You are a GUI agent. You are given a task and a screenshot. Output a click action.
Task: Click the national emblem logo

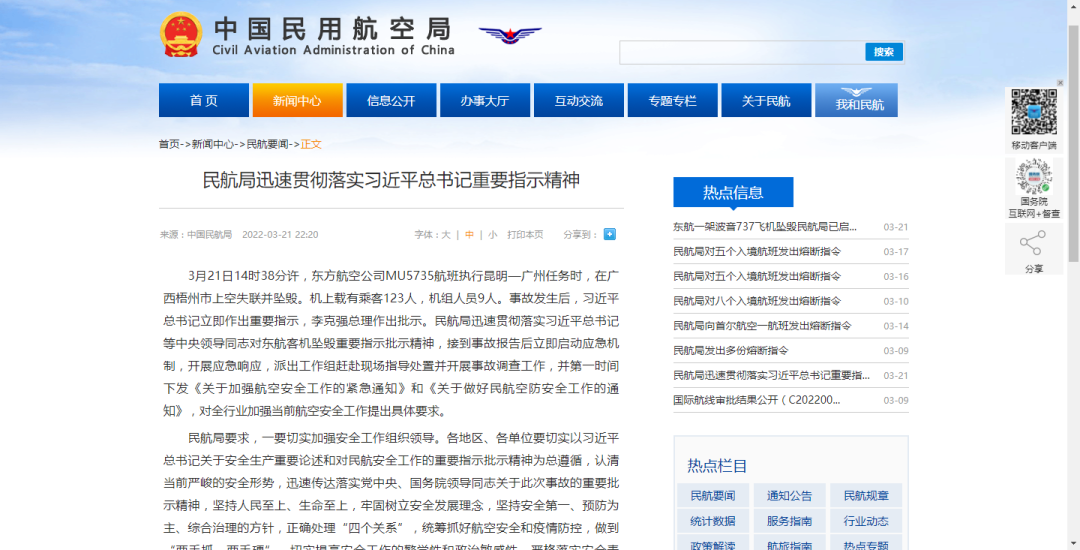tap(181, 34)
